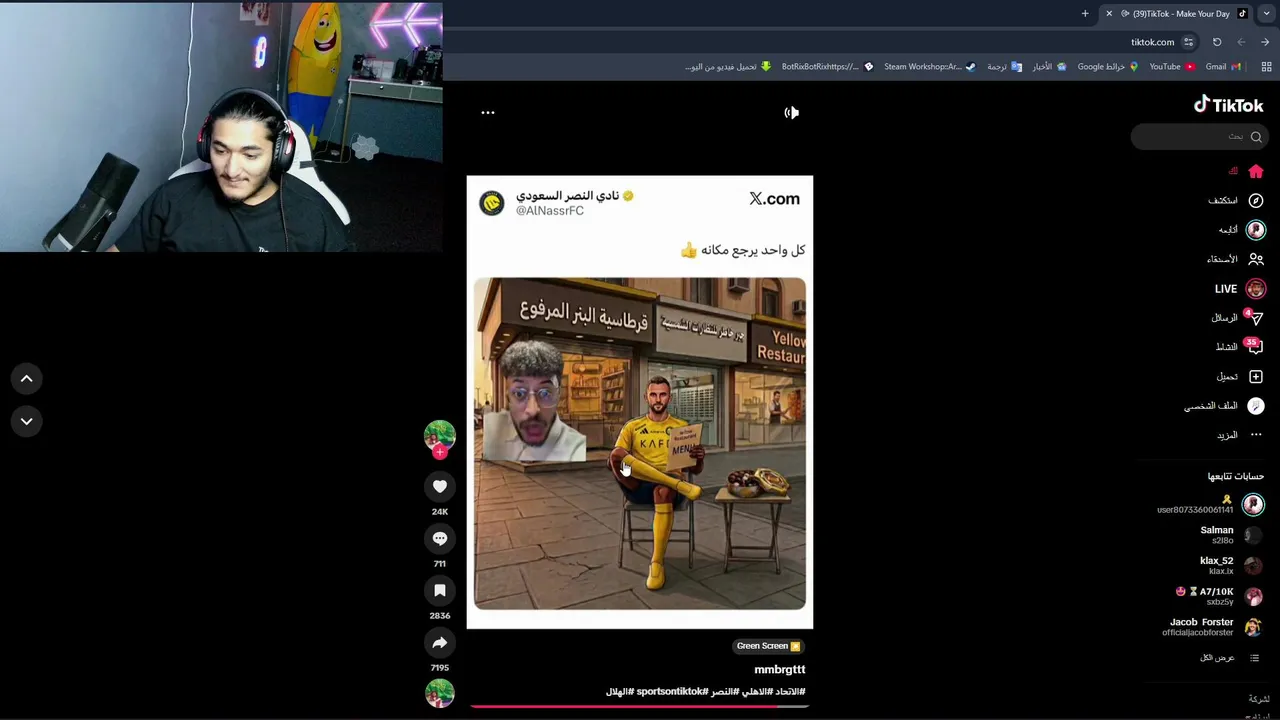The image size is (1280, 720).
Task: Click the search magnifier icon
Action: coord(1256,137)
